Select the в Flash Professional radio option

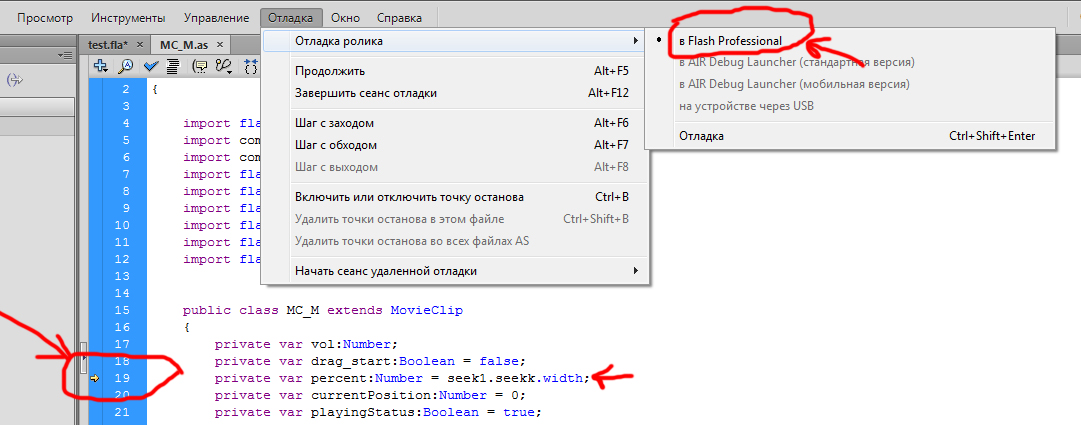point(849,41)
